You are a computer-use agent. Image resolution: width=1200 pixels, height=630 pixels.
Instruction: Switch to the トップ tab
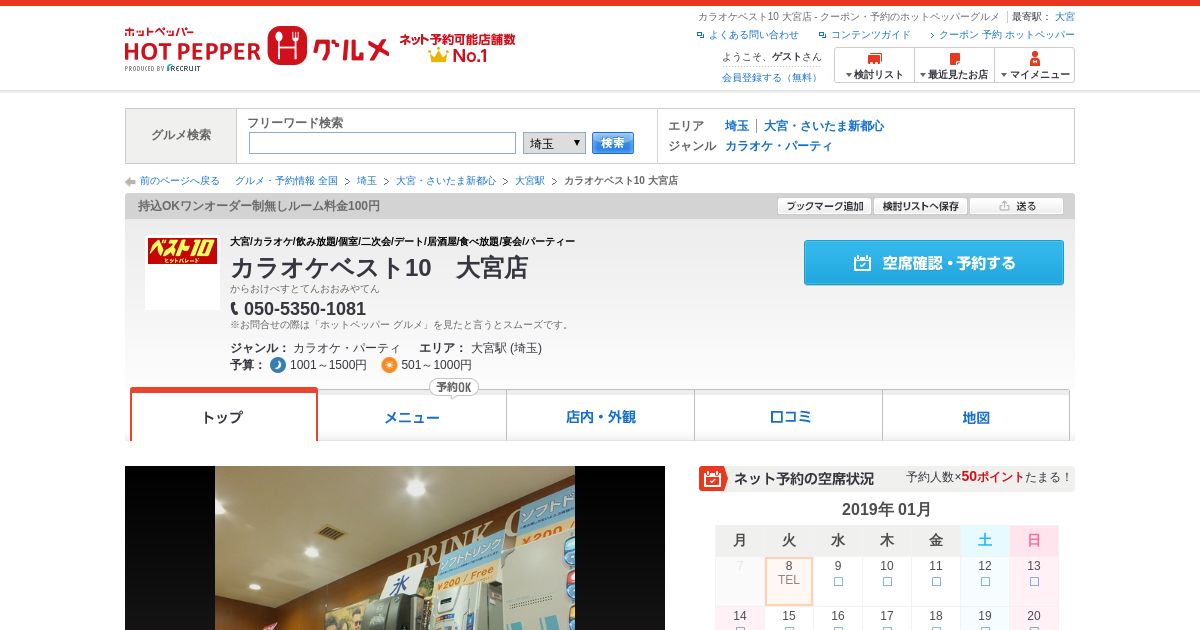[x=223, y=416]
